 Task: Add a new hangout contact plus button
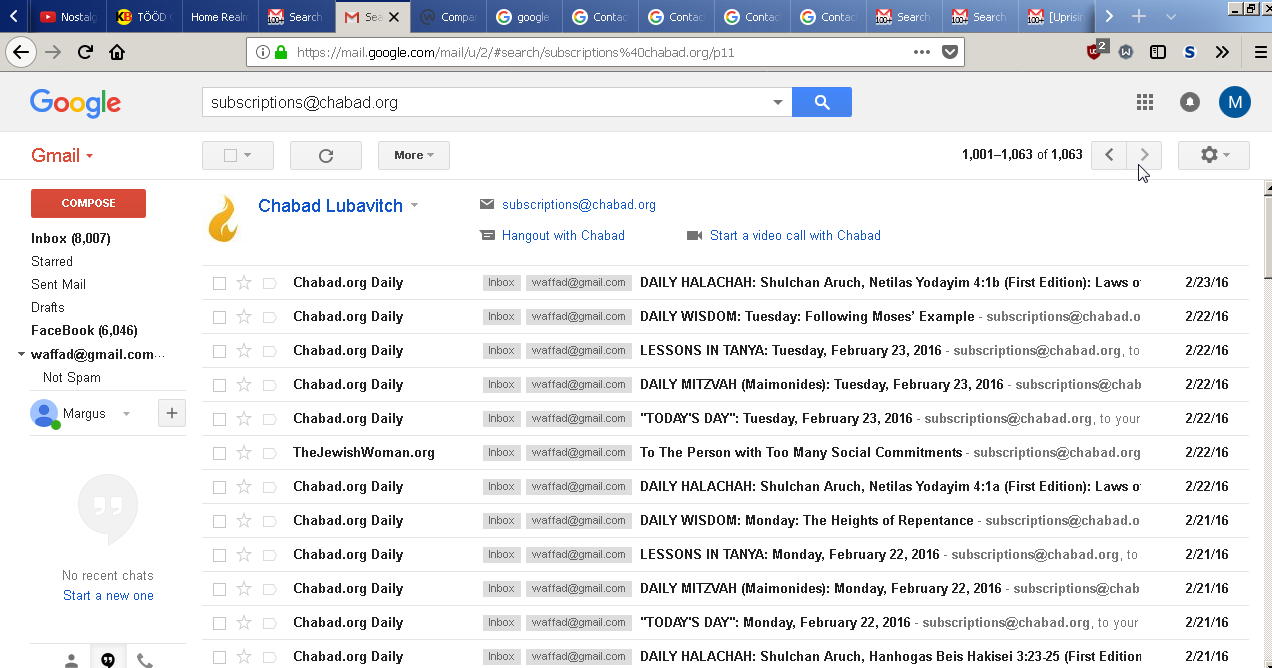coord(172,413)
